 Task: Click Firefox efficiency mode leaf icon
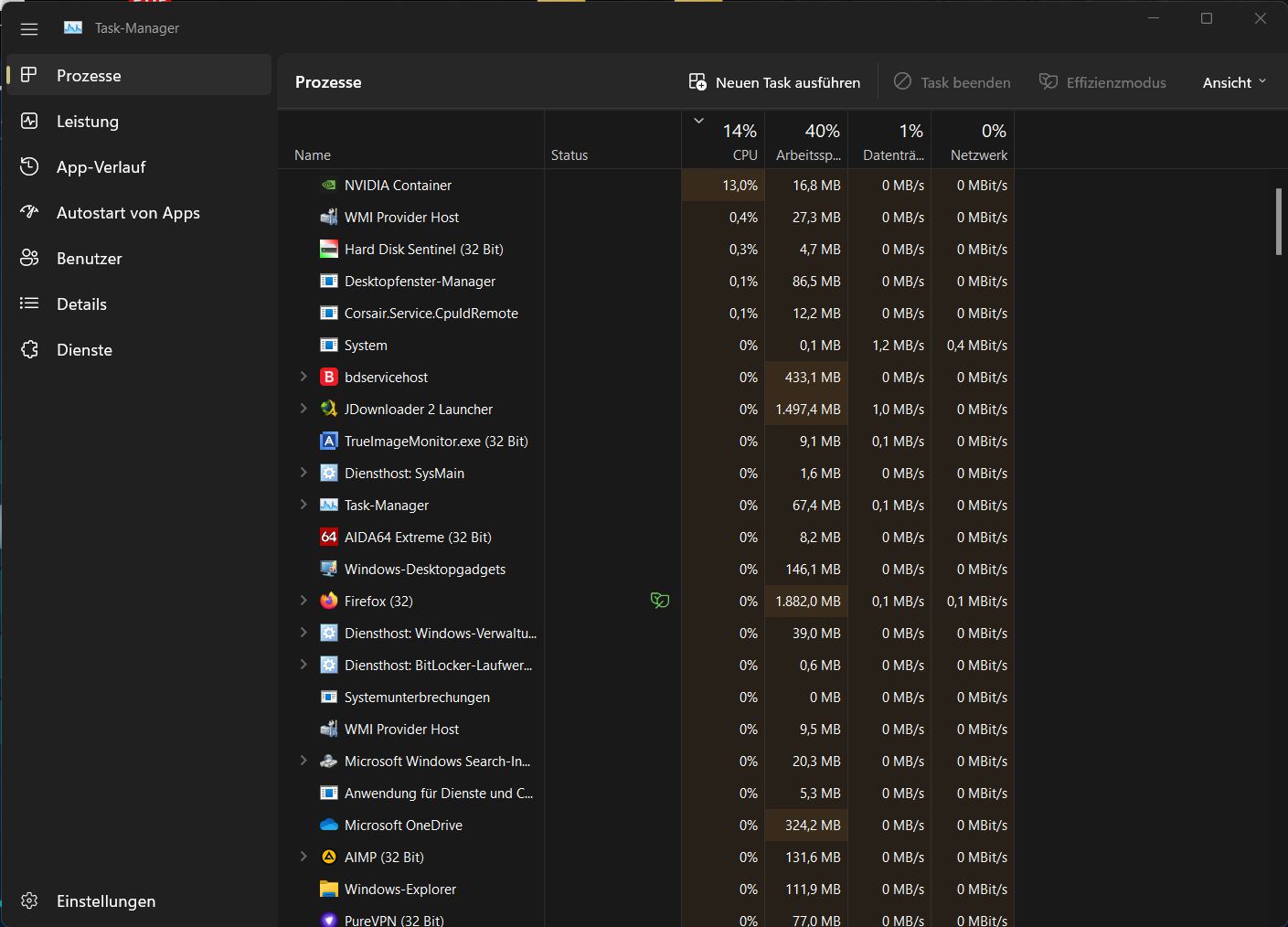tap(660, 601)
